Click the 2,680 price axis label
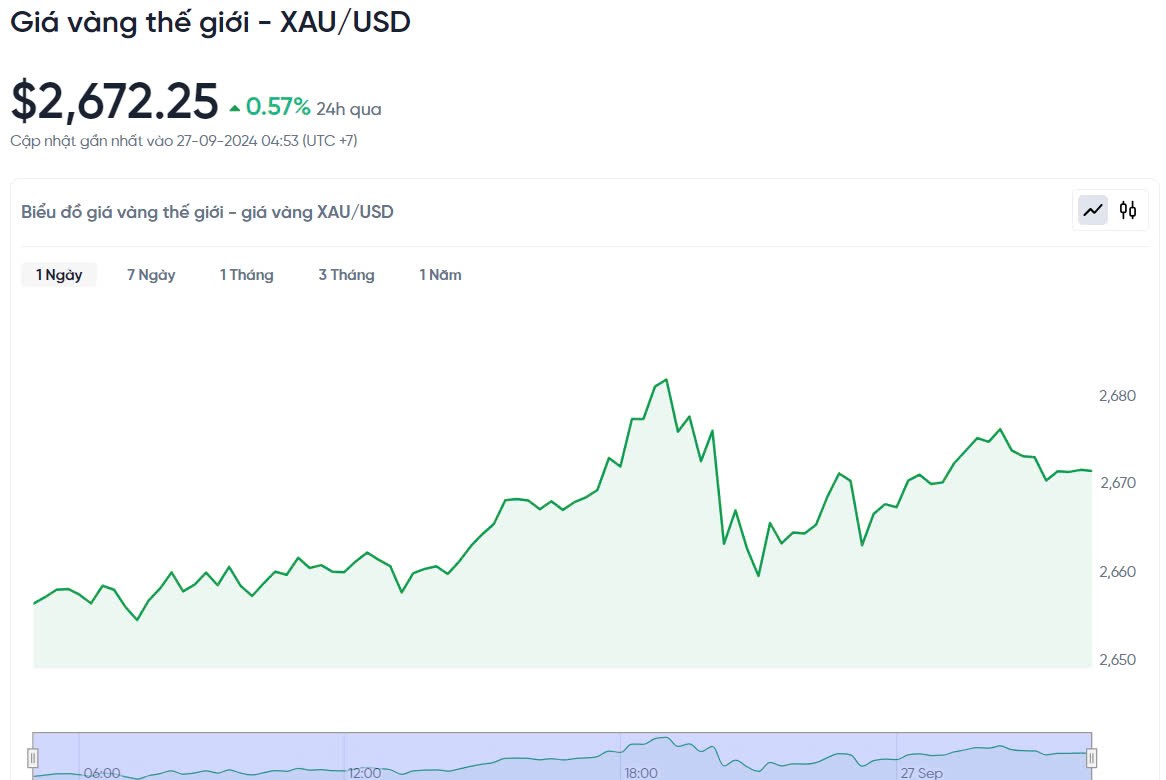The width and height of the screenshot is (1166, 780). coord(1117,396)
